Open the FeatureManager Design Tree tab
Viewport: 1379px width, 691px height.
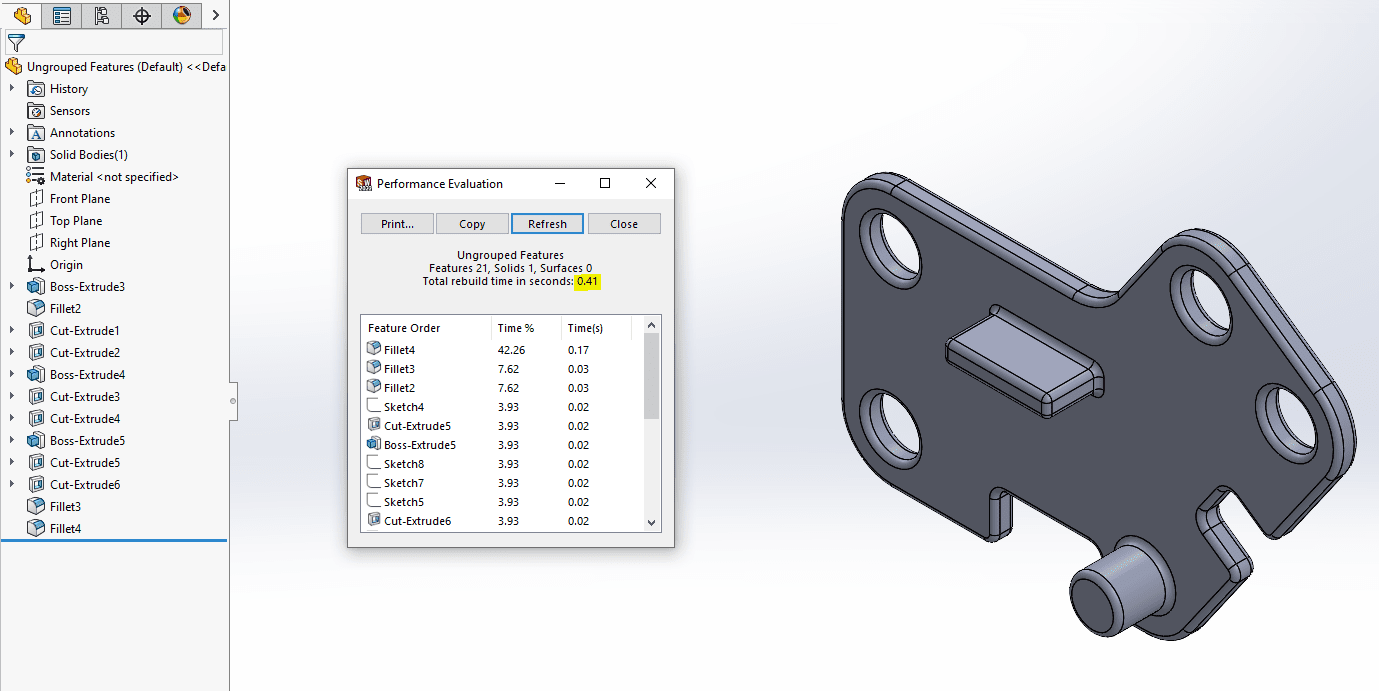click(x=22, y=15)
